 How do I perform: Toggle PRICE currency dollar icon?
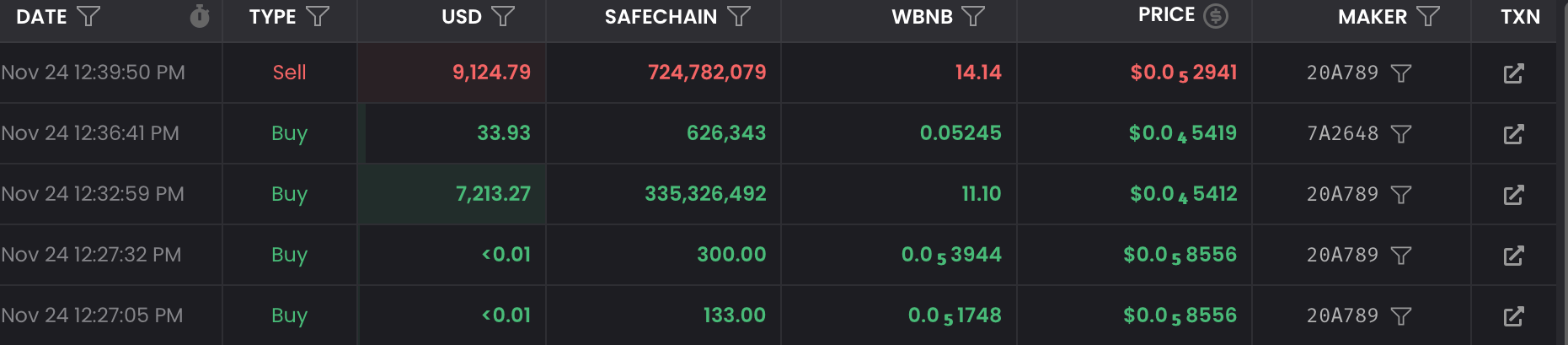[1216, 16]
